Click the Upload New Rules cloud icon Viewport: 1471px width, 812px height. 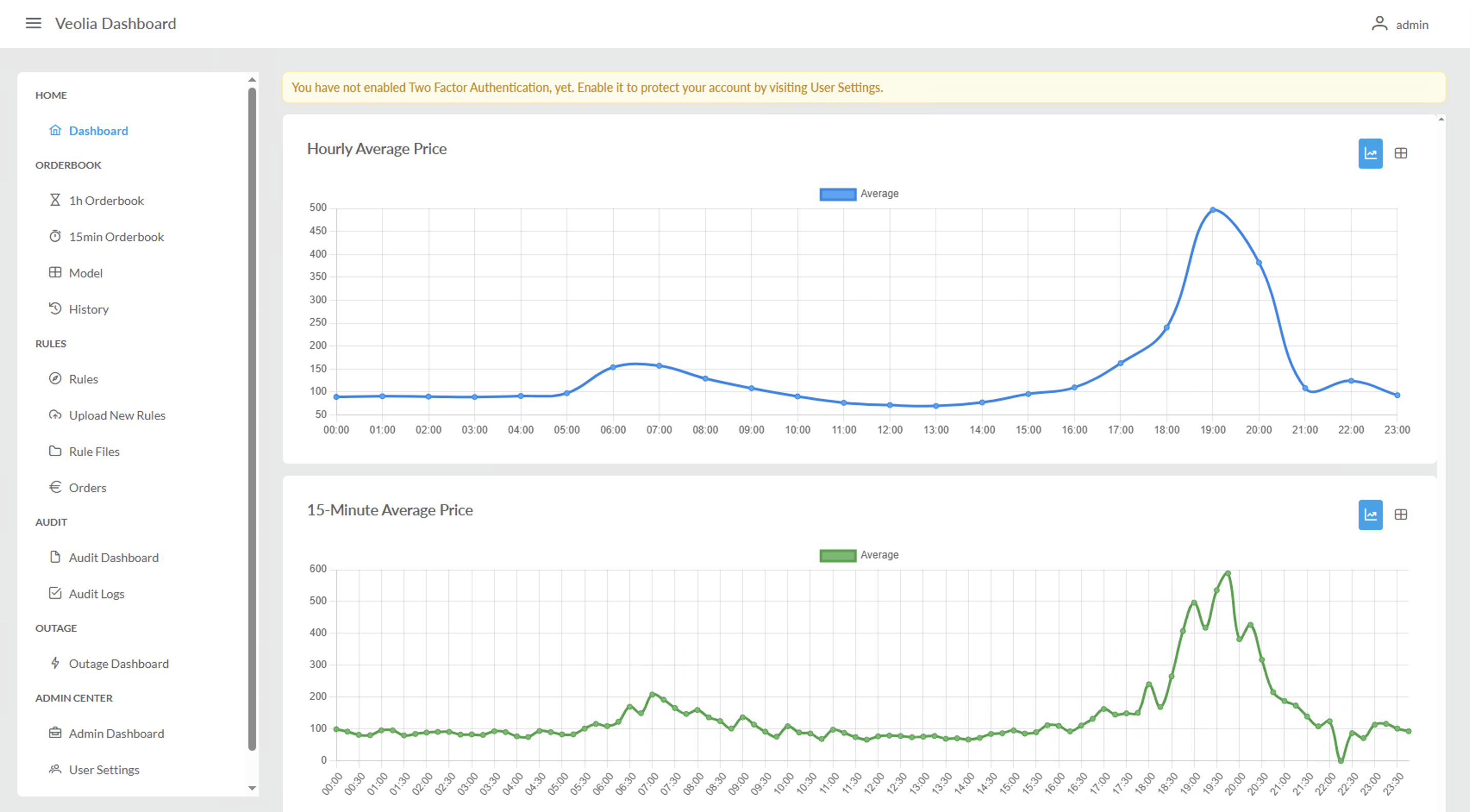click(55, 415)
